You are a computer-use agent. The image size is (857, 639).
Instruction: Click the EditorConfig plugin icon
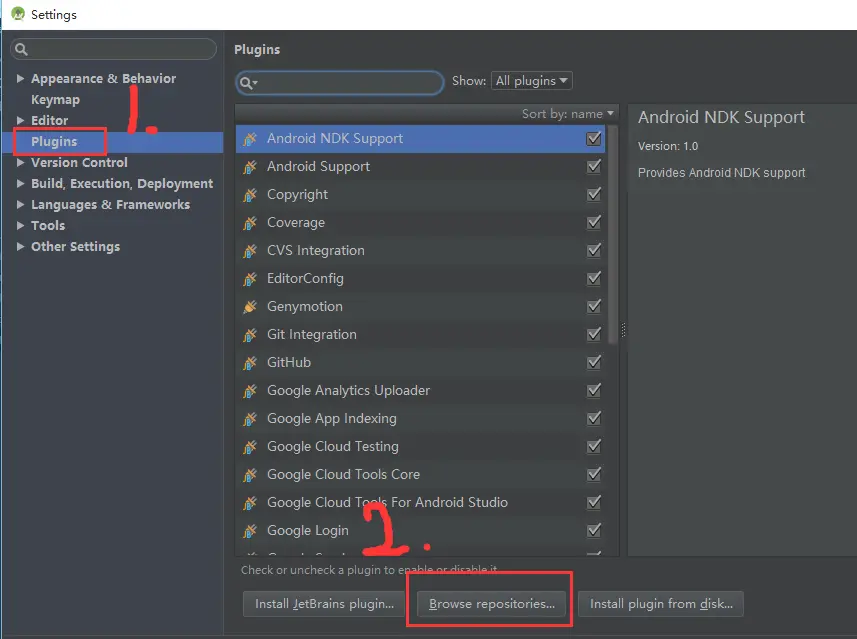250,279
